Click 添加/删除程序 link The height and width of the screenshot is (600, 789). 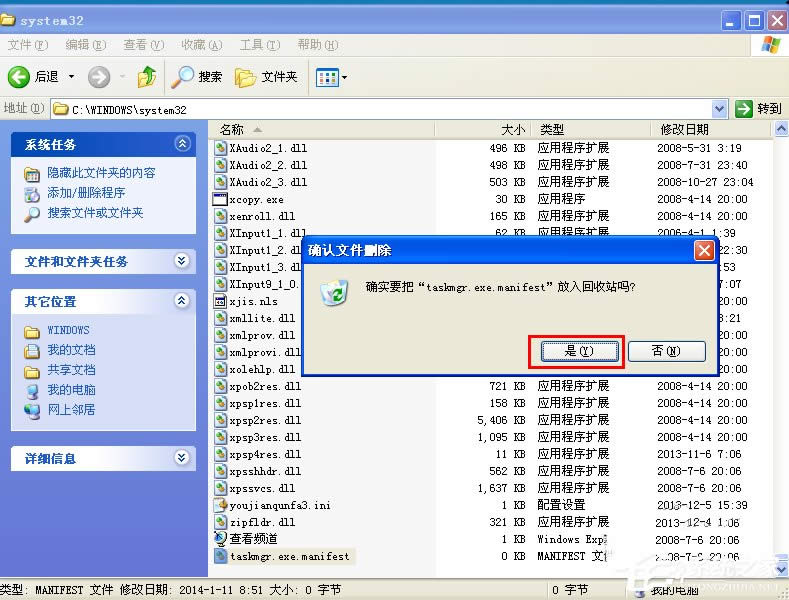pyautogui.click(x=86, y=192)
